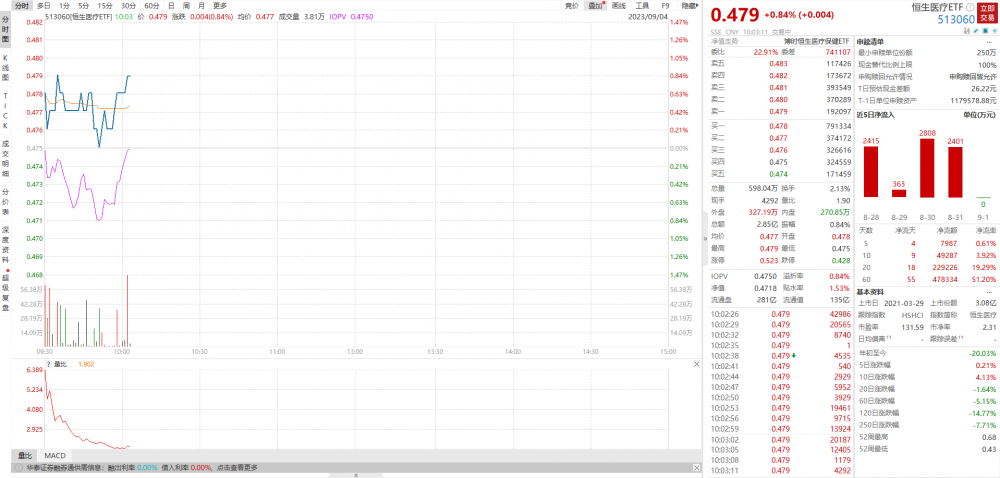This screenshot has height=478, width=1000.
Task: Click 买五 price 0.474 in order book
Action: pyautogui.click(x=779, y=174)
